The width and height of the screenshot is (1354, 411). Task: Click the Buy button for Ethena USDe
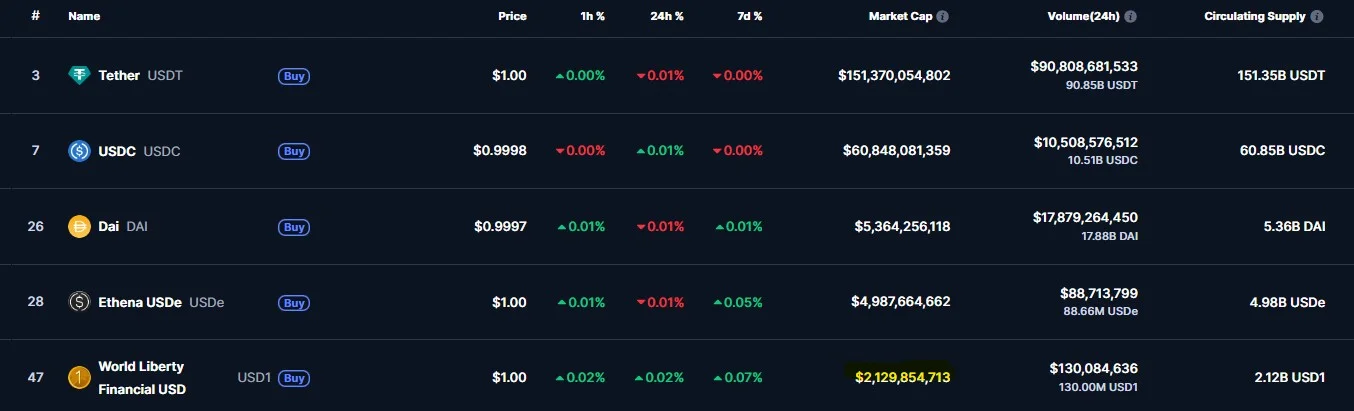click(x=294, y=302)
